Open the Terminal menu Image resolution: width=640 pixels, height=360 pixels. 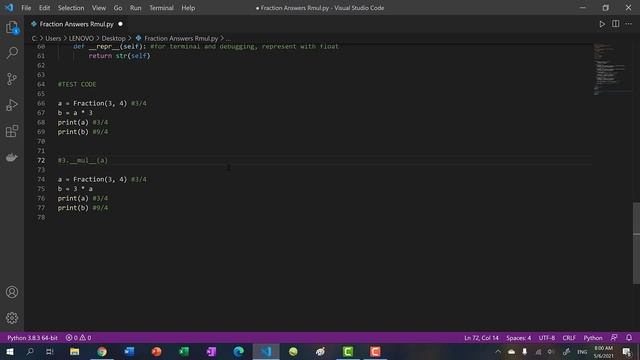(161, 8)
